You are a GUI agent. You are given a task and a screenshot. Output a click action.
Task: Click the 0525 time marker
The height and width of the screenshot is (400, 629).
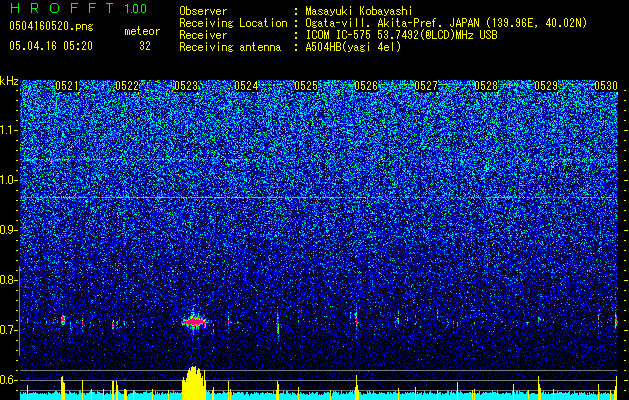(306, 86)
